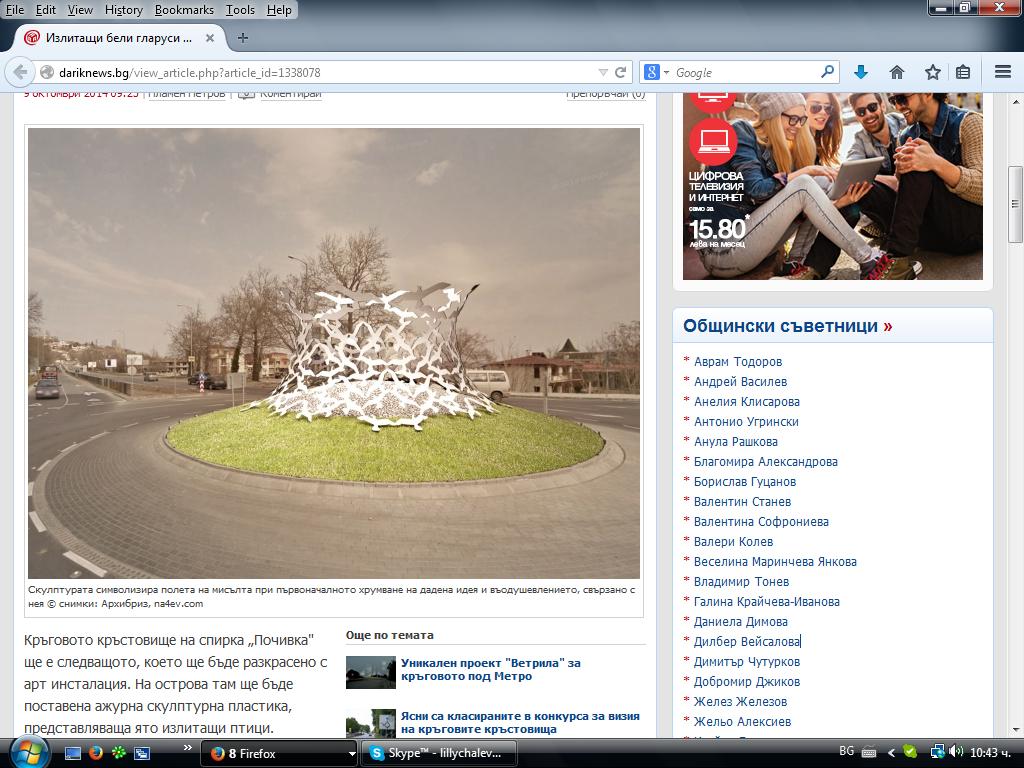Expand the Firefox taskbar group arrow
Image resolution: width=1024 pixels, height=768 pixels.
[352, 754]
